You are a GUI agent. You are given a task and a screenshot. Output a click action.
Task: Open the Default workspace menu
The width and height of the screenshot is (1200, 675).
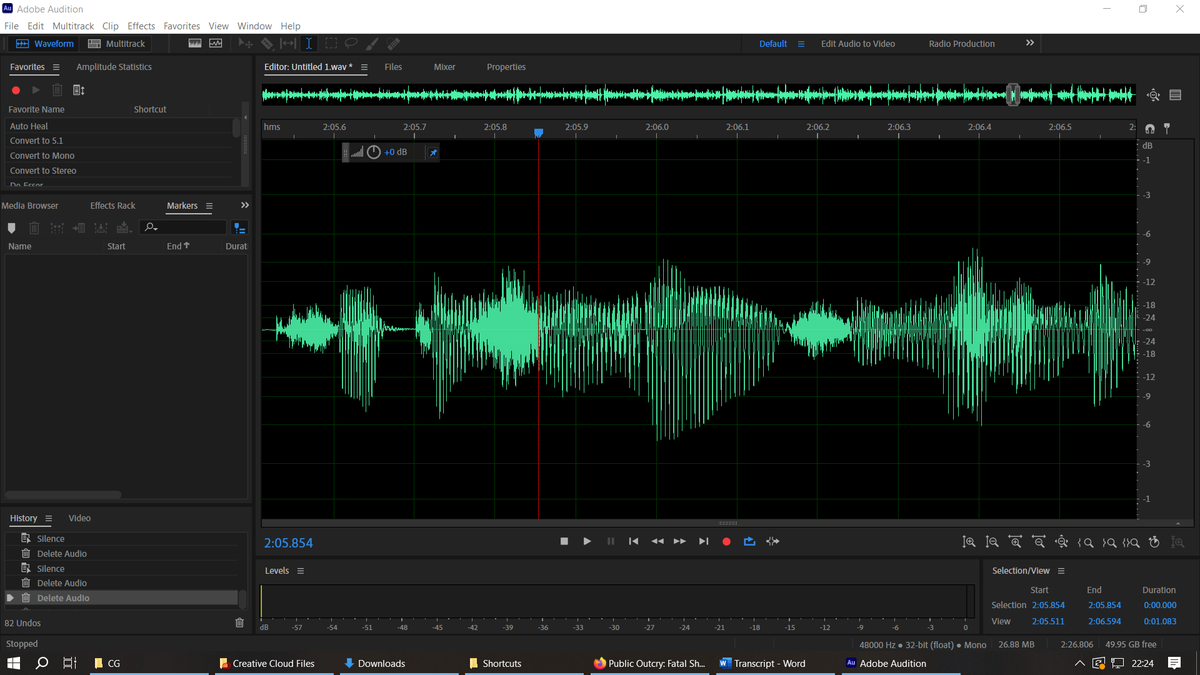click(801, 44)
